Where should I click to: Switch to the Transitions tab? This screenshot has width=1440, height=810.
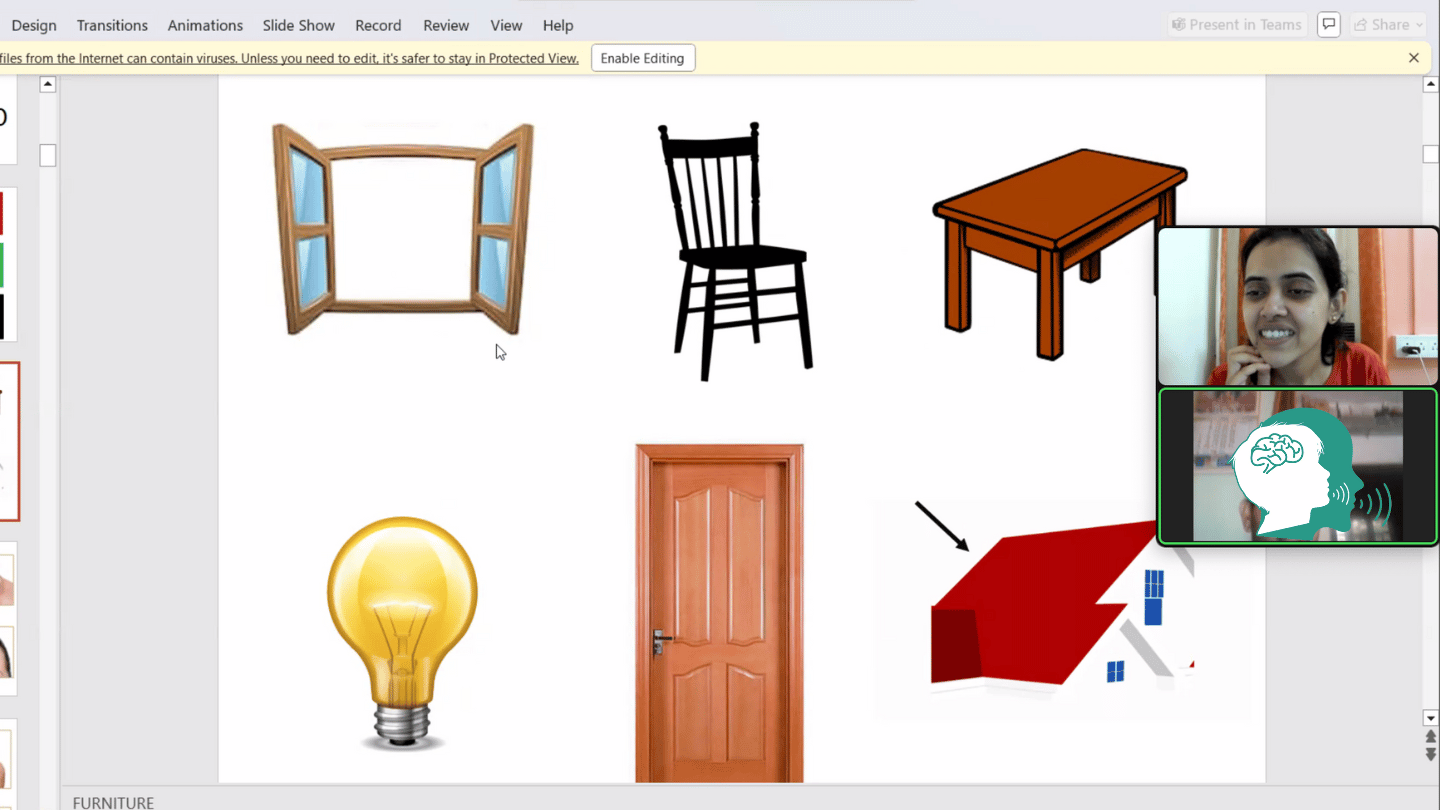[x=112, y=25]
